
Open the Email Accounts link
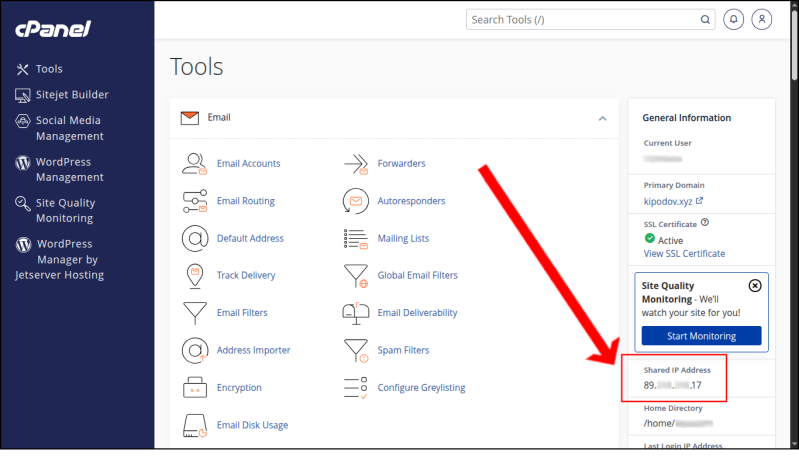coord(248,164)
